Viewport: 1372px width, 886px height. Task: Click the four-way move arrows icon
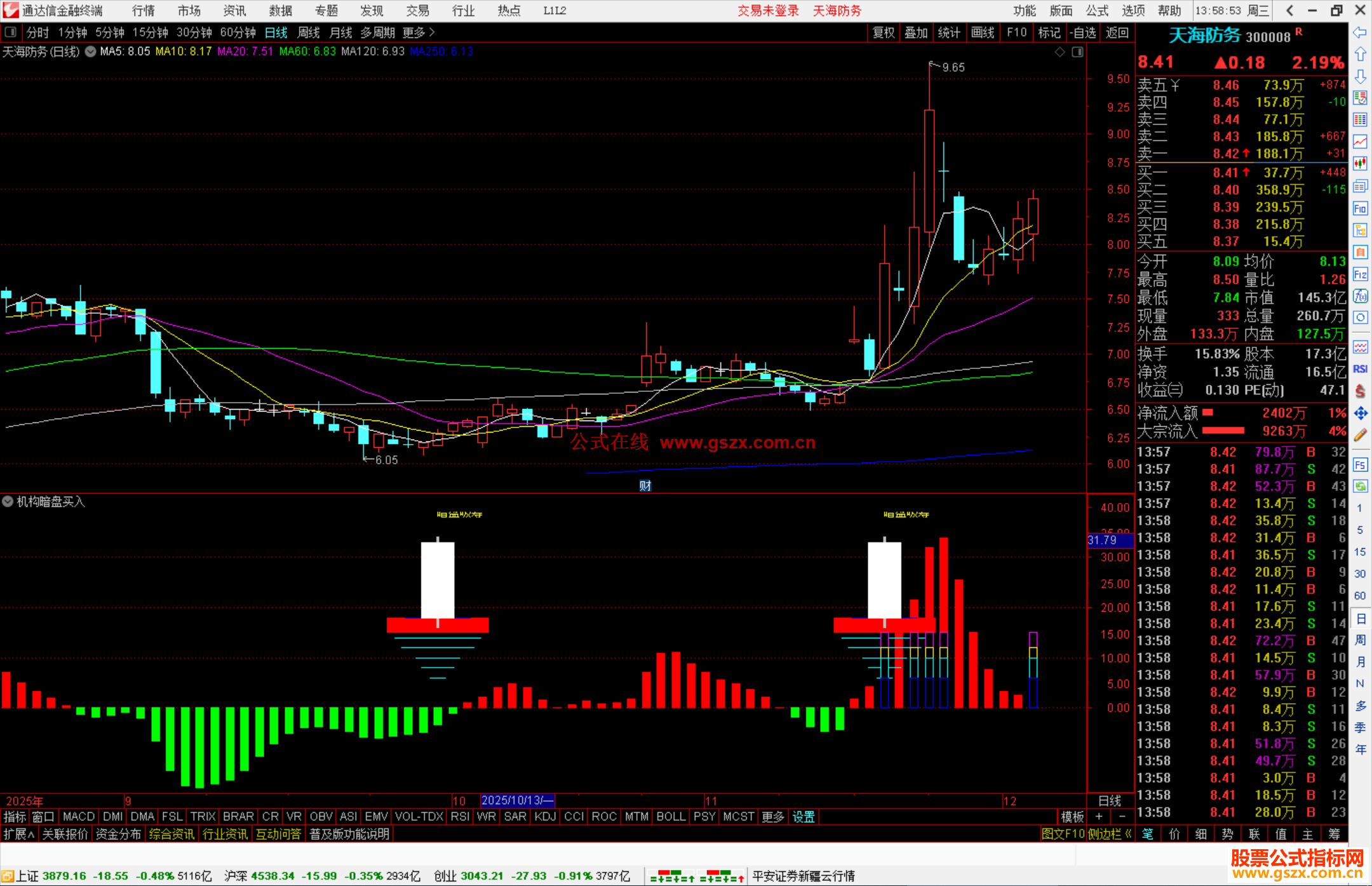click(1360, 413)
